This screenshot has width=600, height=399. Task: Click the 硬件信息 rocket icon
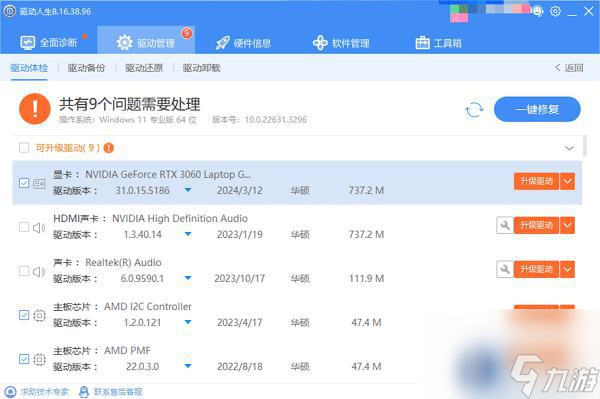[223, 42]
